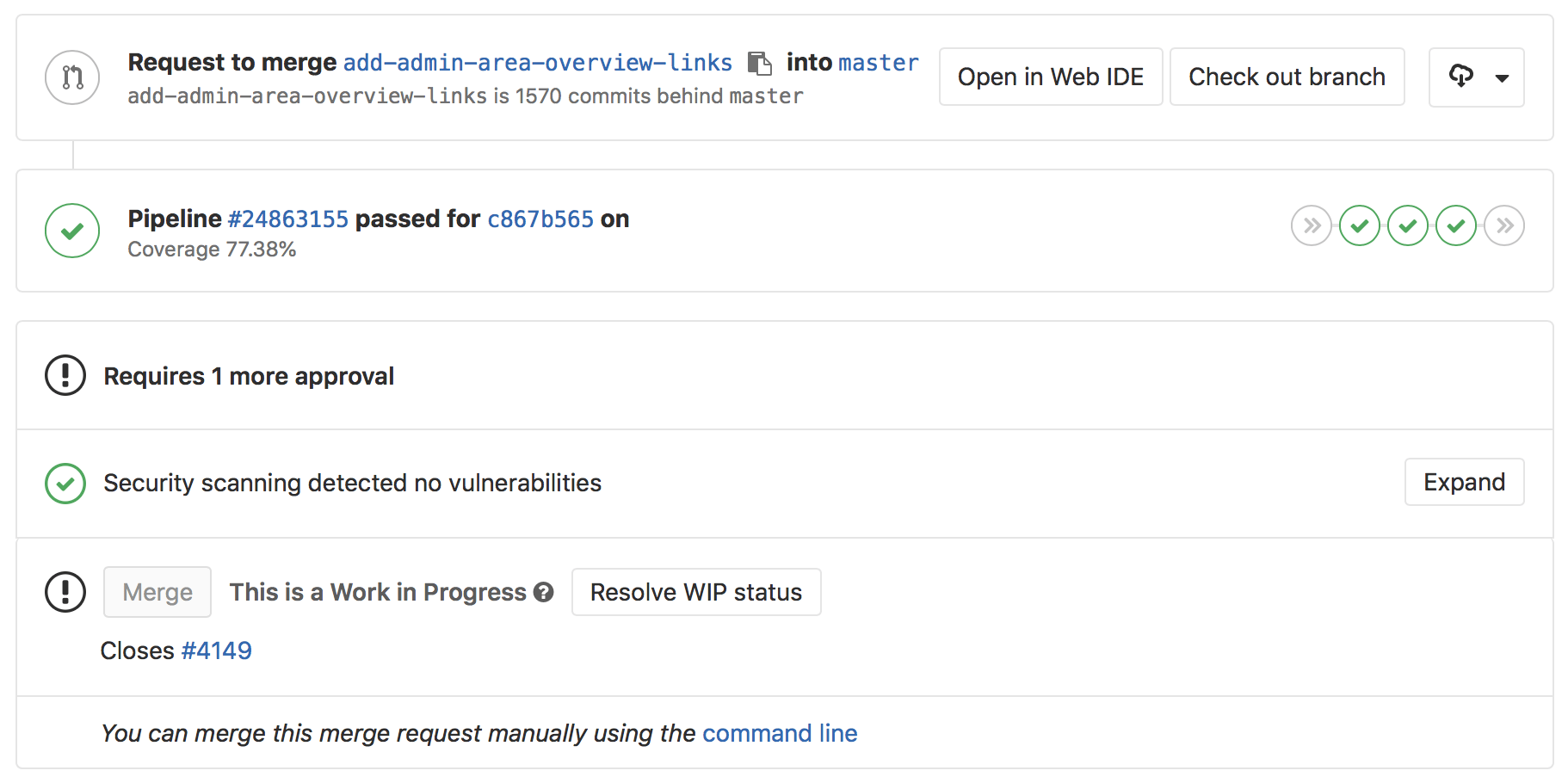Click the third green check stage icon
The image size is (1568, 783).
1456,225
